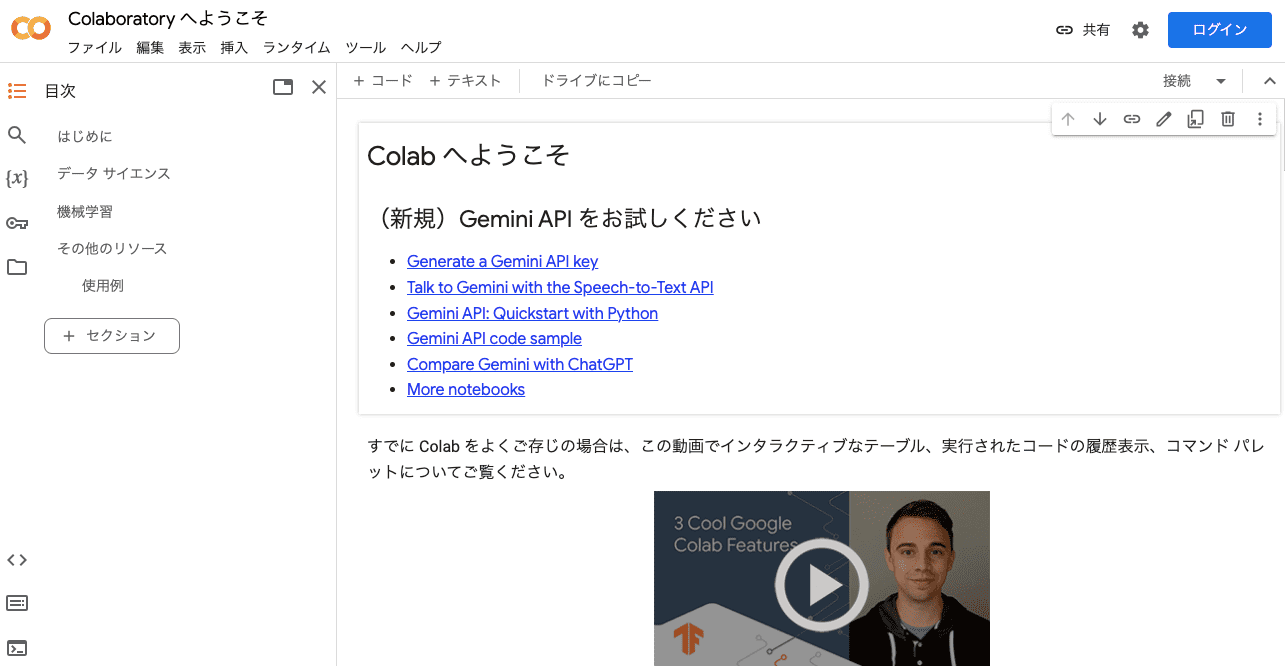Open the Gemini API: Quickstart with Python link
Image resolution: width=1285 pixels, height=666 pixels.
(532, 313)
